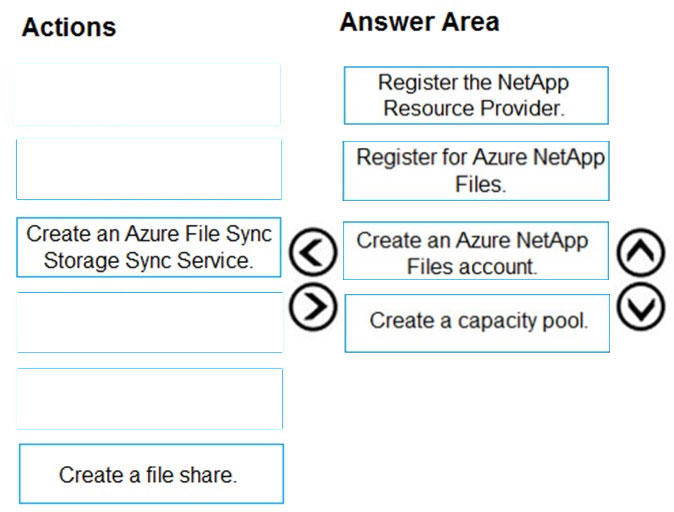Select Create an Azure File Sync Storage Sync Service
Screen dimensions: 674x512
(x=149, y=247)
